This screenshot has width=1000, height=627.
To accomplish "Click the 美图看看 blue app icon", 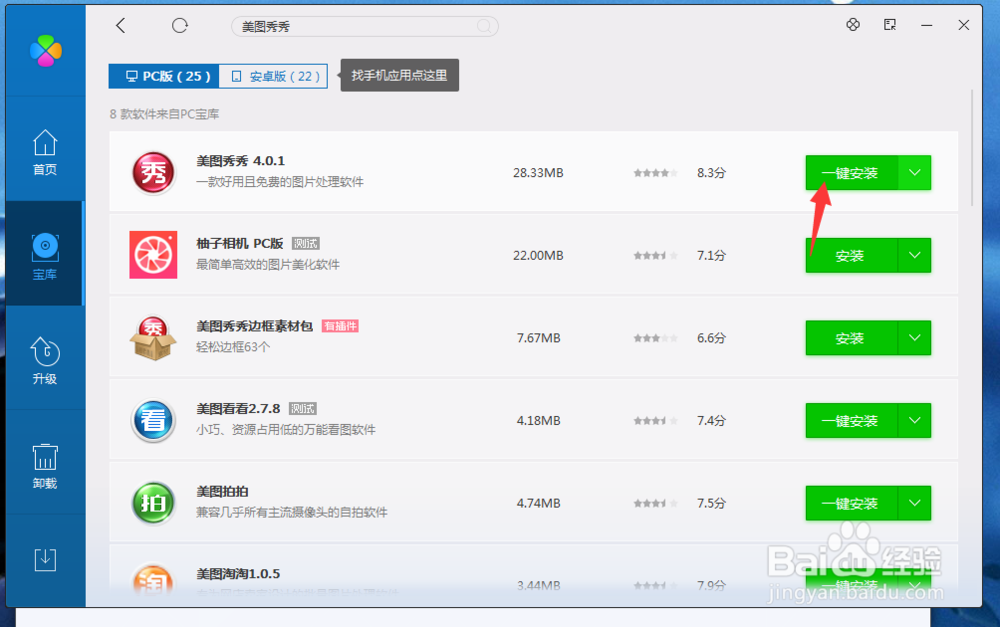I will (x=153, y=420).
